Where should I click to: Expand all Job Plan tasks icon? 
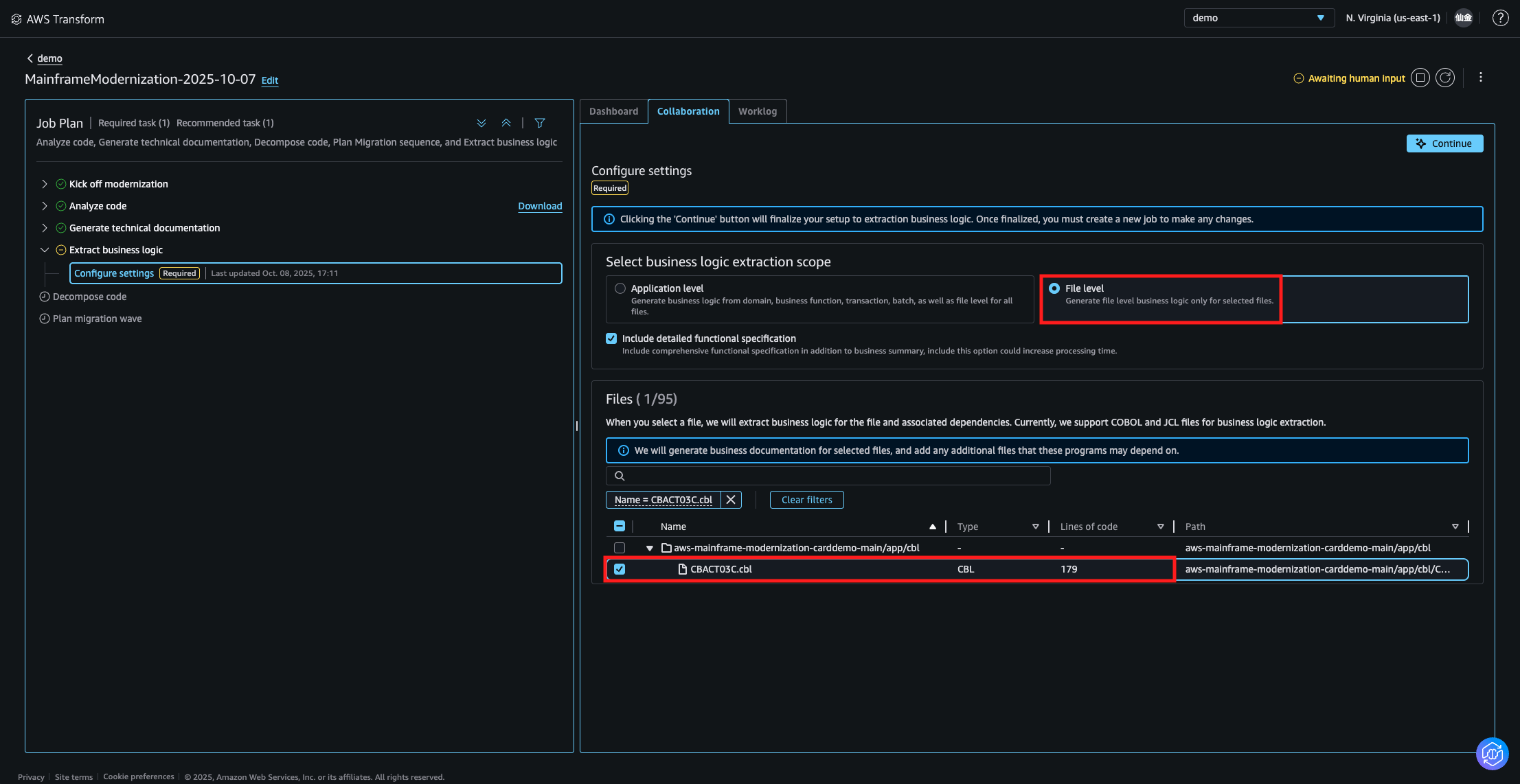click(x=481, y=123)
